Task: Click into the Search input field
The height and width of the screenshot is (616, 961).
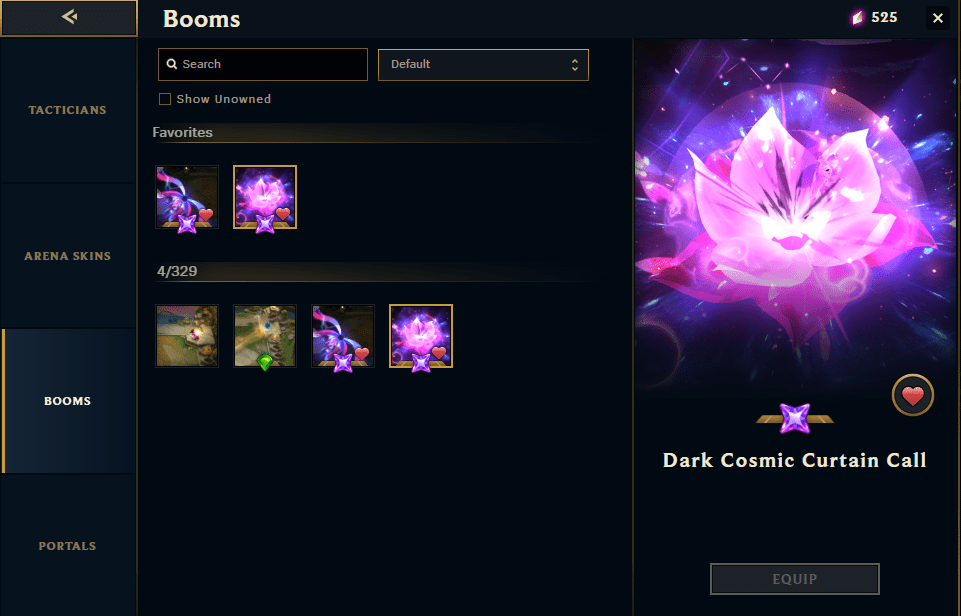Action: 263,64
